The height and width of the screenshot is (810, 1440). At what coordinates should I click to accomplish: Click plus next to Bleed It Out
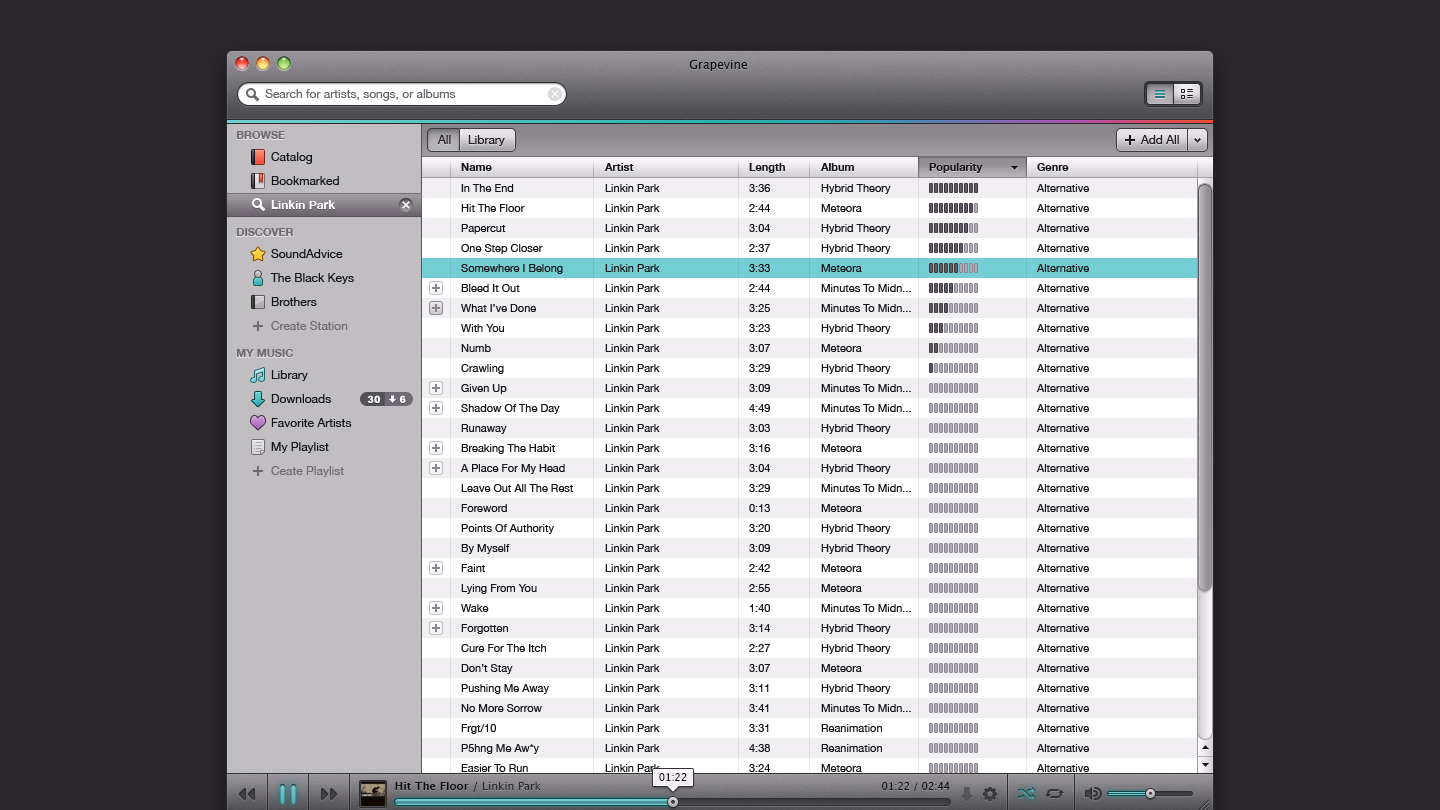[436, 288]
